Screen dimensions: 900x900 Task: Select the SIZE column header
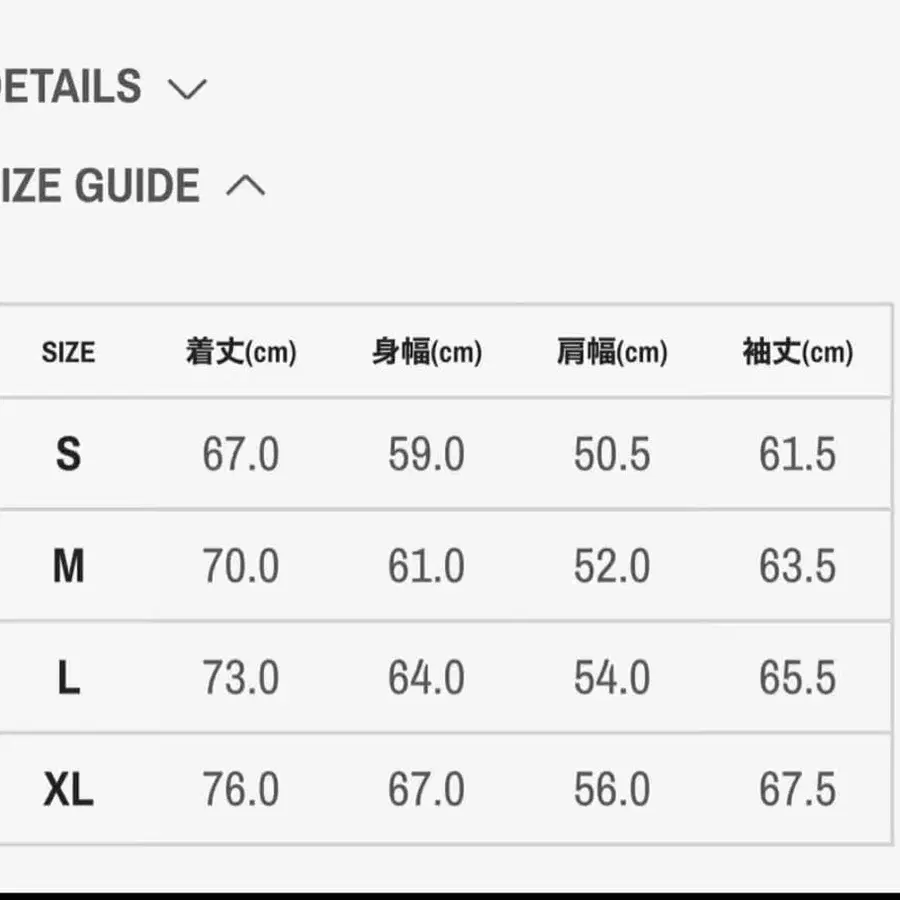(x=68, y=352)
